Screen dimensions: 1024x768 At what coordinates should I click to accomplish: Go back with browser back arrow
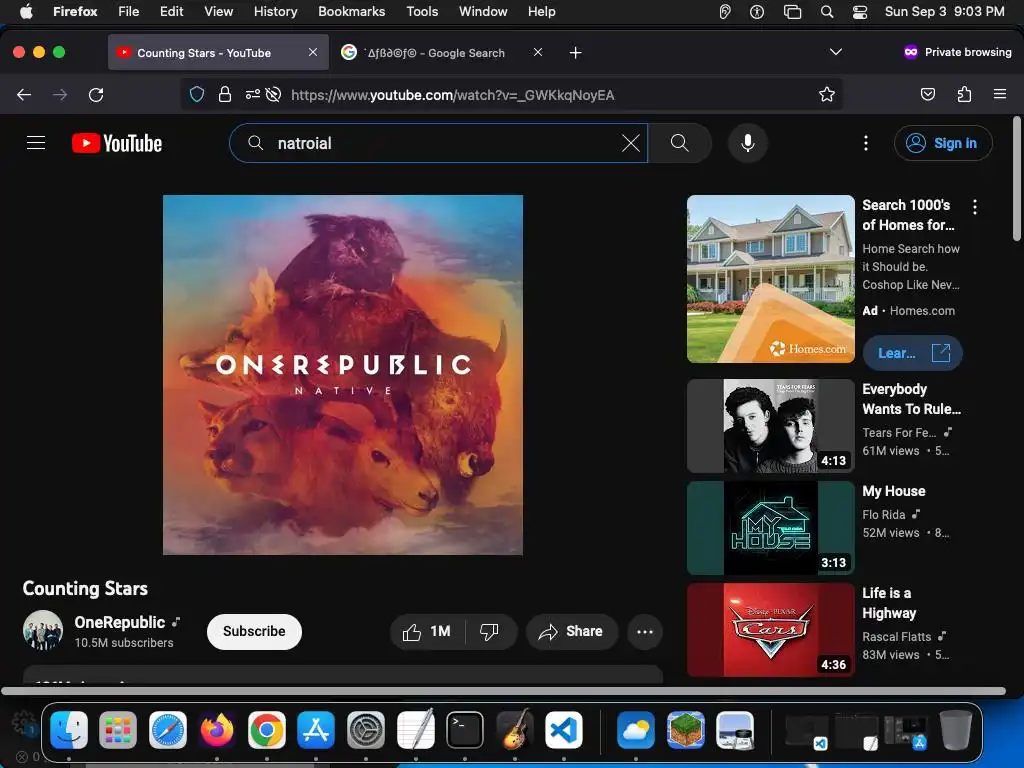[24, 95]
